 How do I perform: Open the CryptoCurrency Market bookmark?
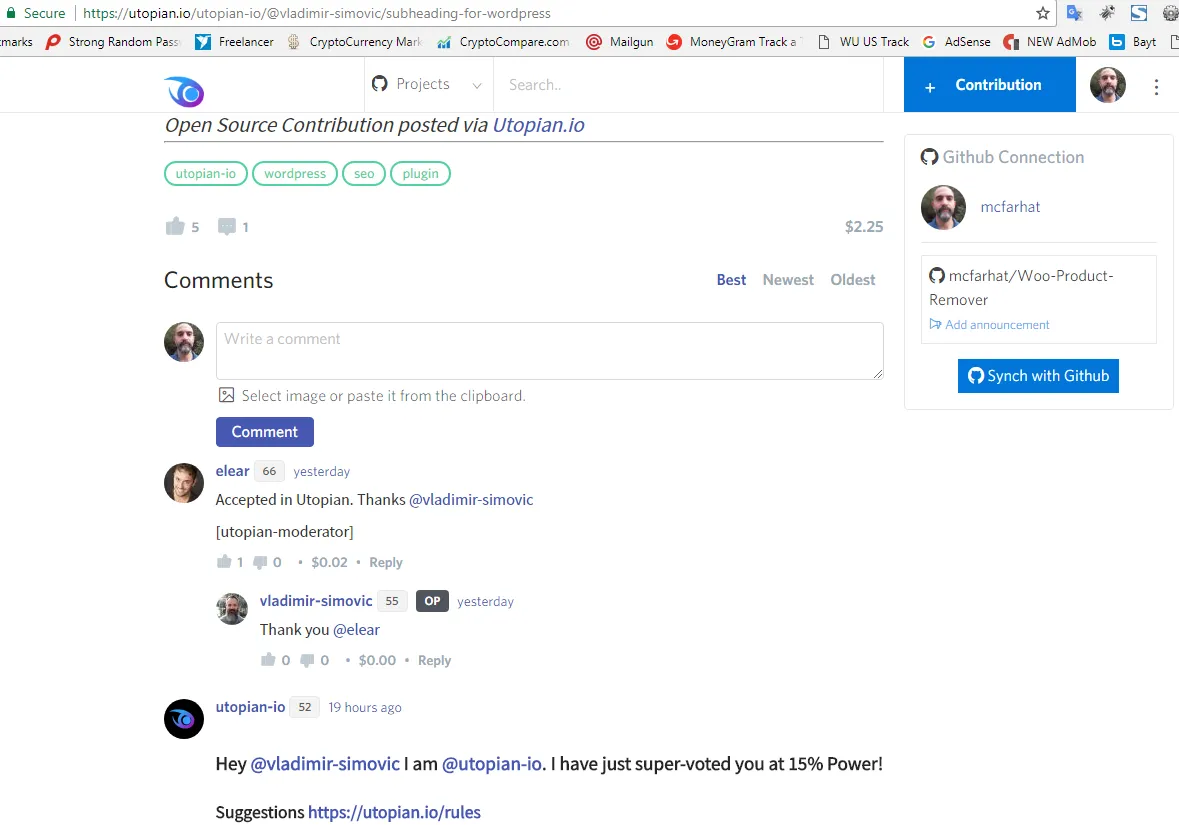coord(354,41)
